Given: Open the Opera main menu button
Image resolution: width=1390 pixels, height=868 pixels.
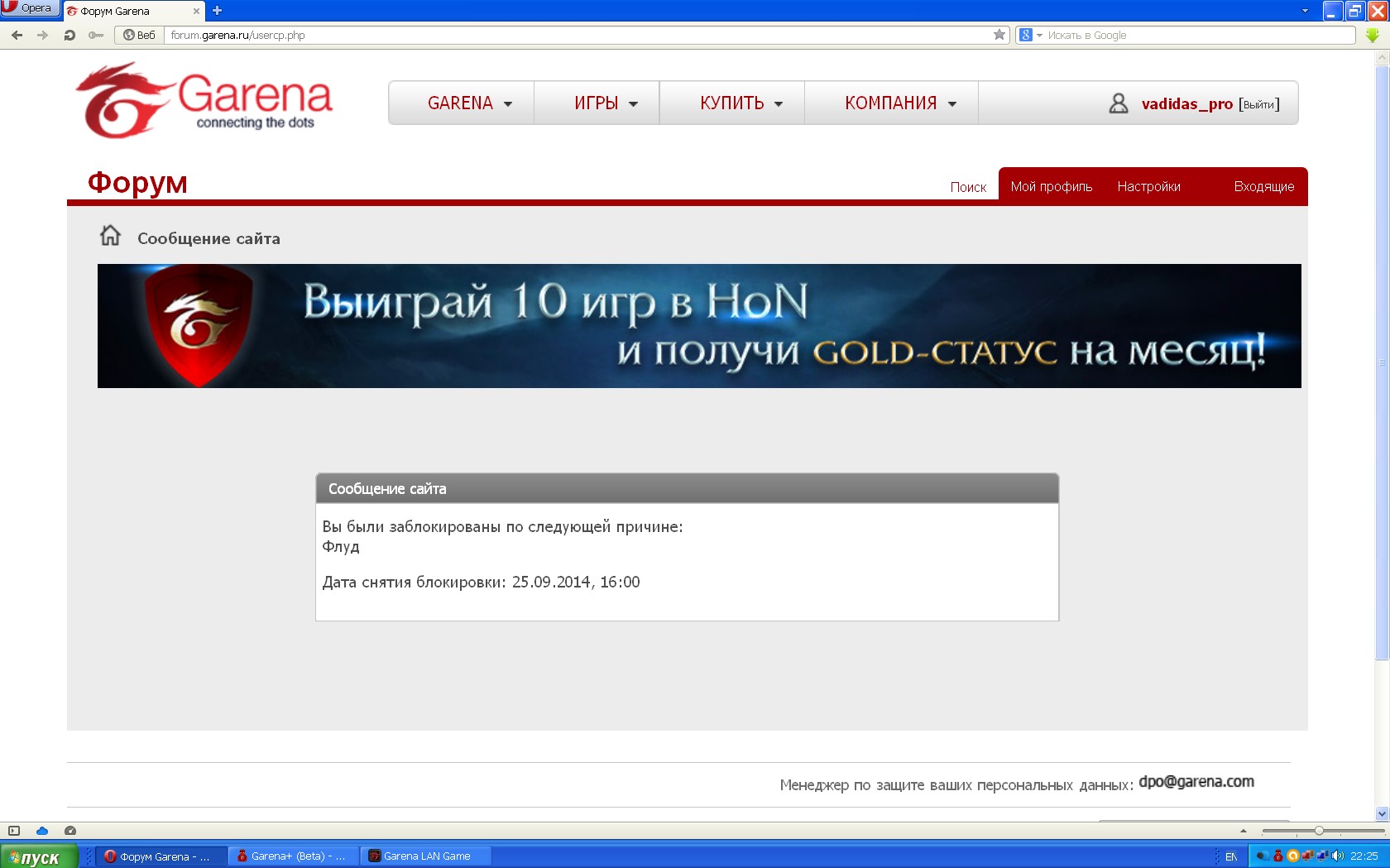Looking at the screenshot, I should (30, 8).
